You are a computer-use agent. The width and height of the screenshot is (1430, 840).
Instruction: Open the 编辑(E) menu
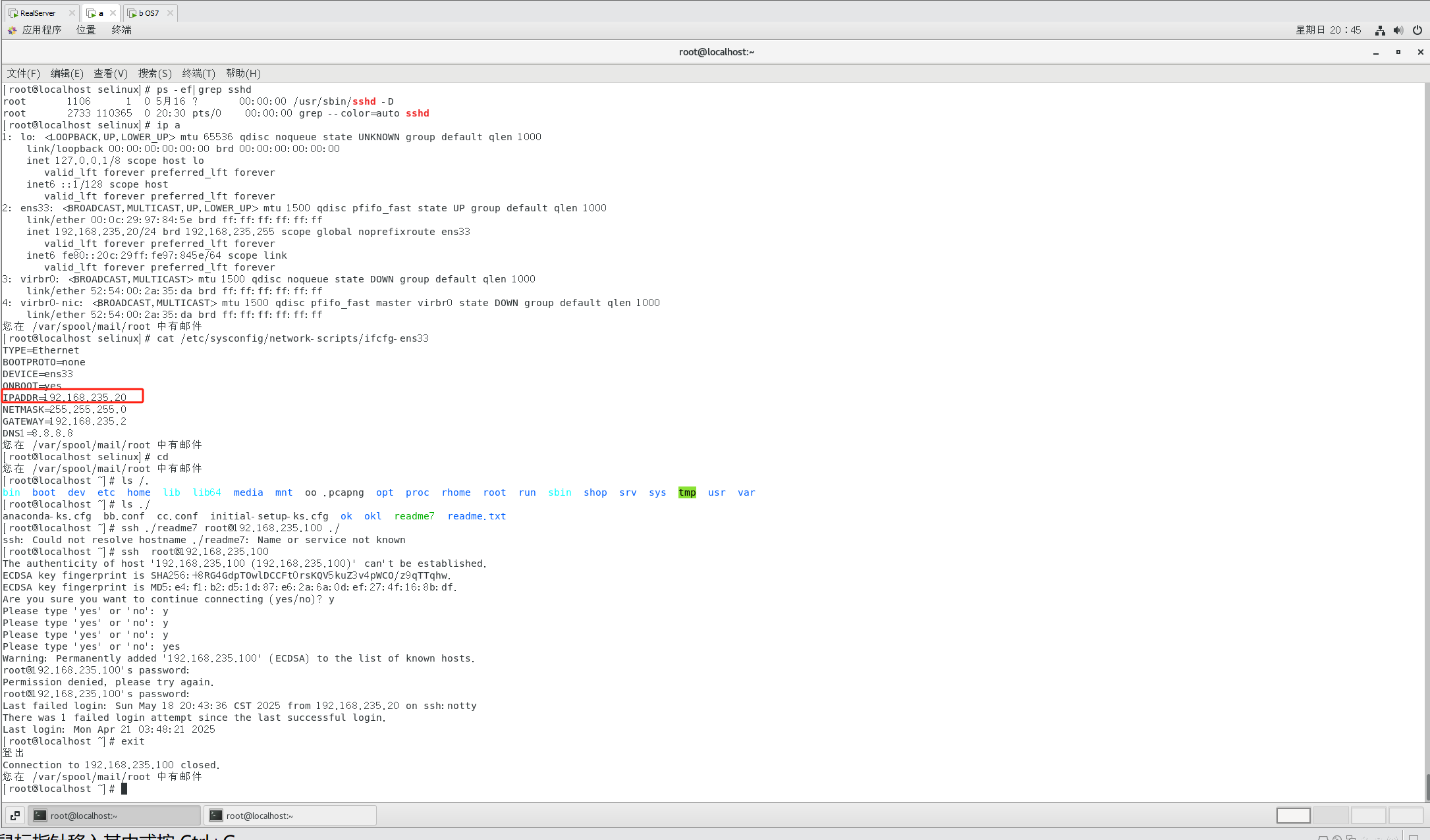click(67, 74)
